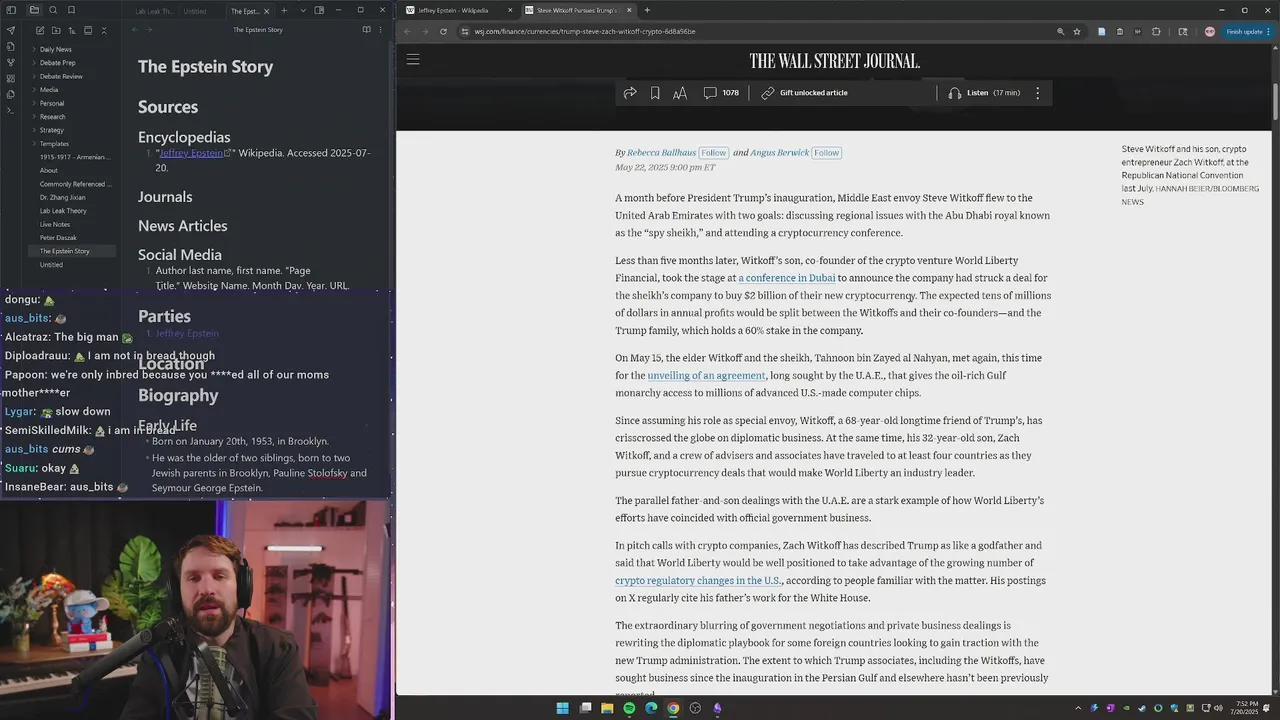1280x720 pixels.
Task: Click the paper-plane ribbon icon in Obsidian
Action: point(10,30)
